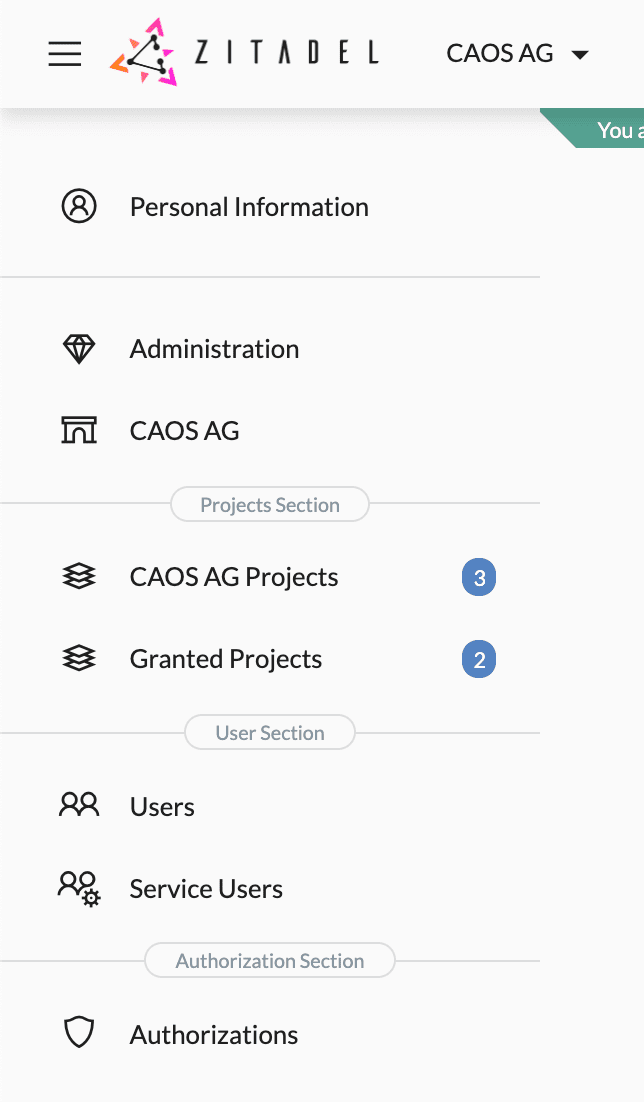Open Personal Information page
The image size is (644, 1102).
pos(249,207)
